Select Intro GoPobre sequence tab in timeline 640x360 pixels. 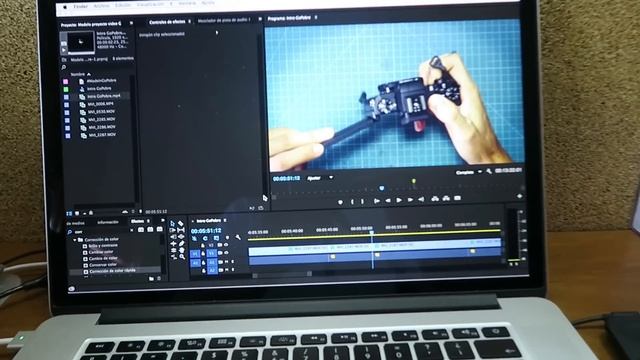click(209, 221)
